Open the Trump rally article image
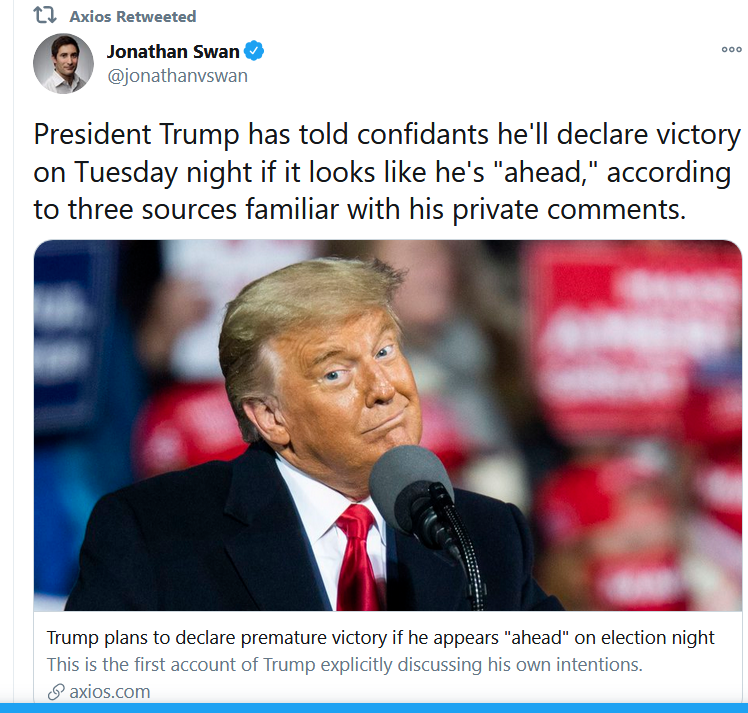Viewport: 748px width, 713px height. (388, 425)
